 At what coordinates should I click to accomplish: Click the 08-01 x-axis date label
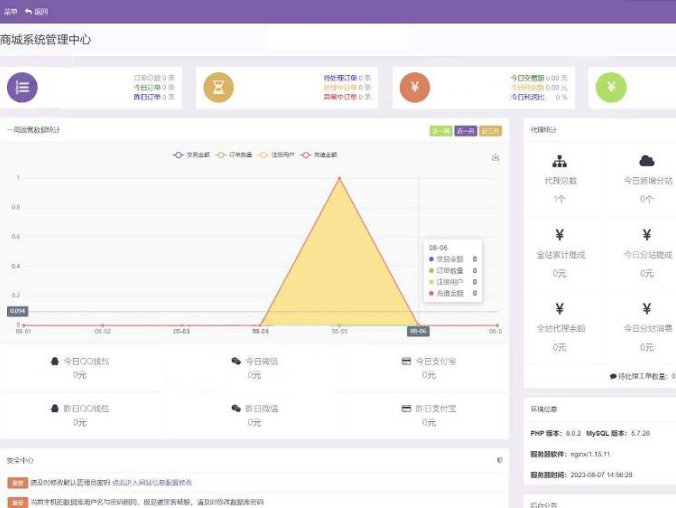23,331
